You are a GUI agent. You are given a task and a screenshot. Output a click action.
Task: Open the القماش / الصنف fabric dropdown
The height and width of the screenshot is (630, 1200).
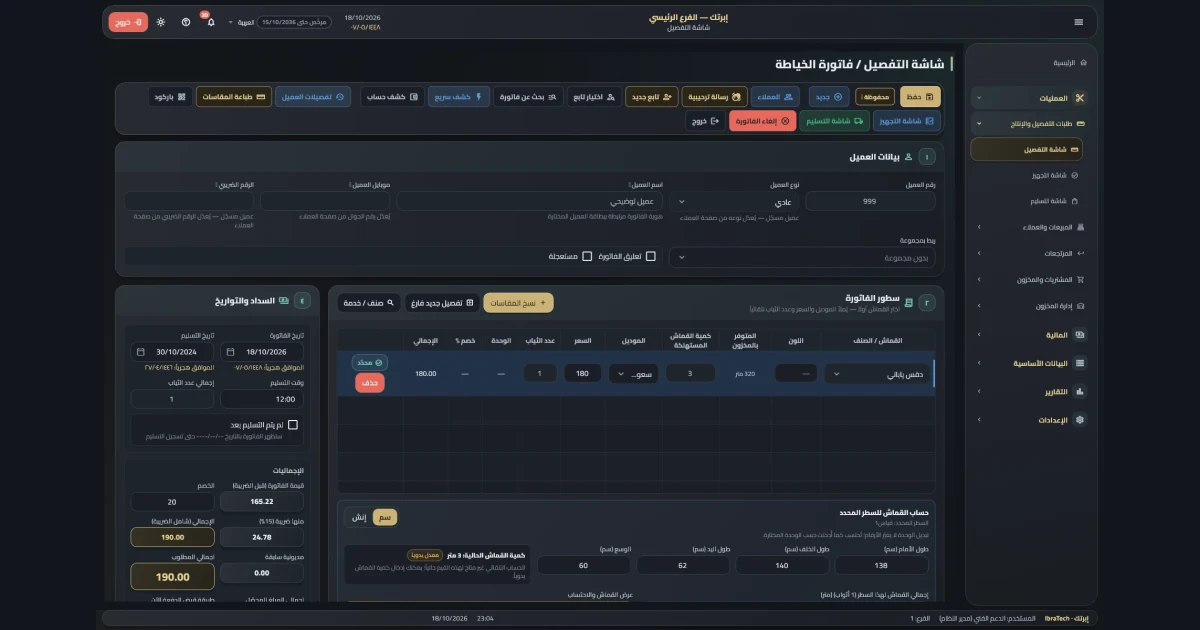tap(878, 373)
